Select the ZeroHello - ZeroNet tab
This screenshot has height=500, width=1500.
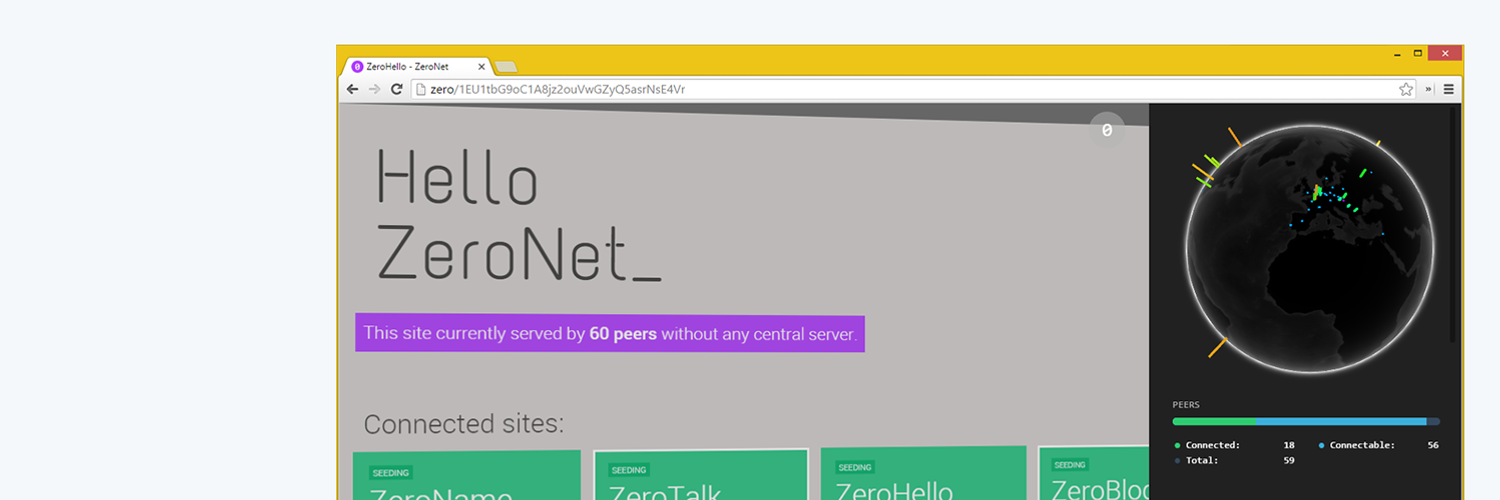point(418,67)
